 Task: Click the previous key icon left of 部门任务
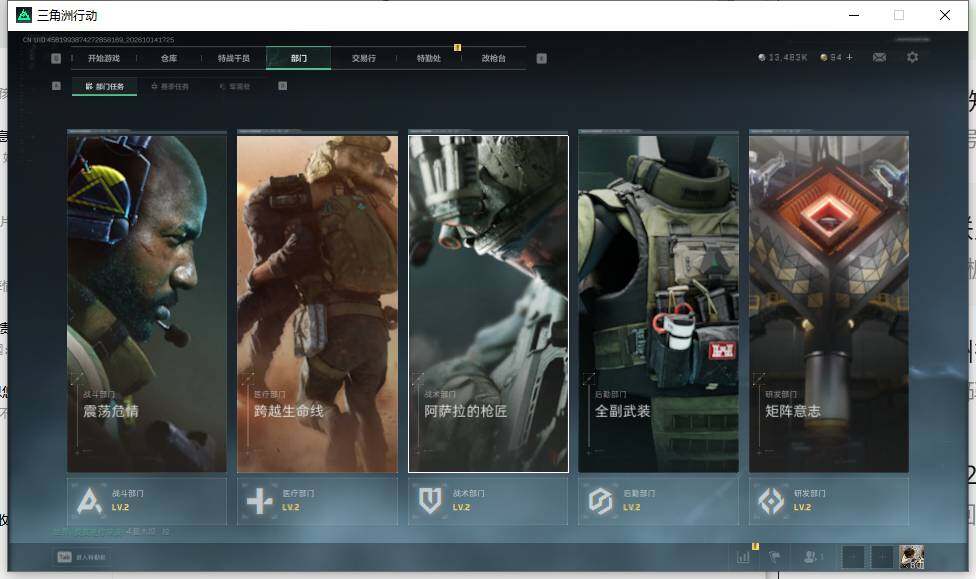coord(56,86)
